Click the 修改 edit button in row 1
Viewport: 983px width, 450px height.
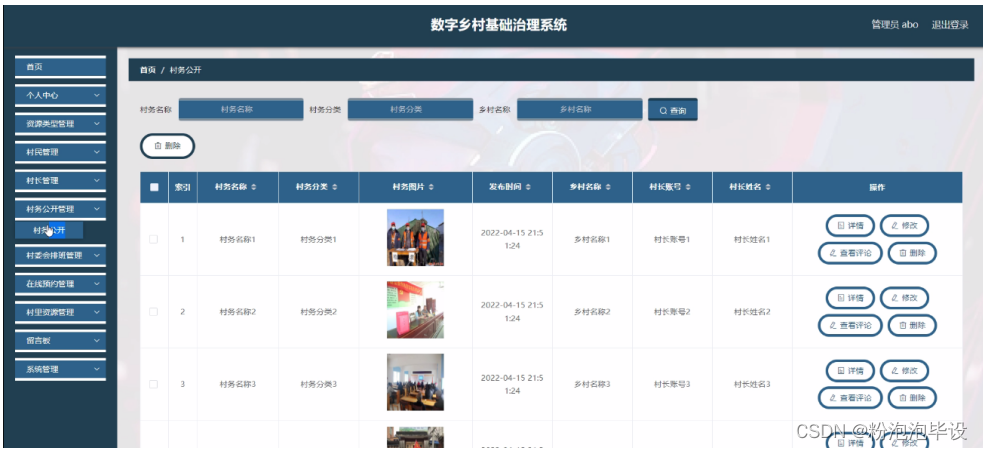click(904, 225)
